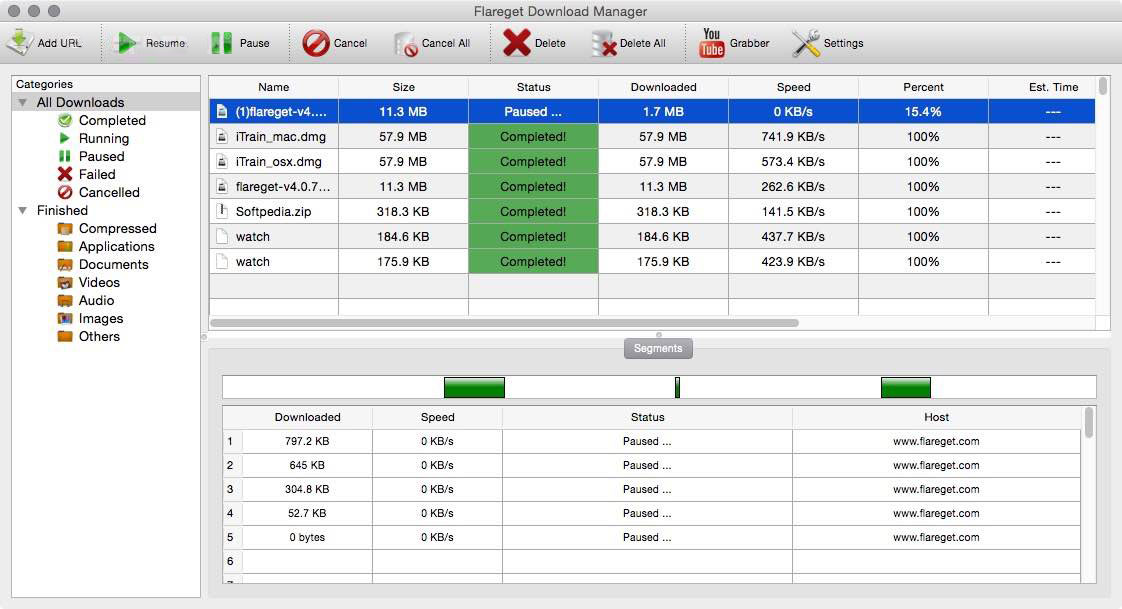This screenshot has width=1122, height=609.
Task: Click the Resume toolbar label
Action: click(x=165, y=43)
